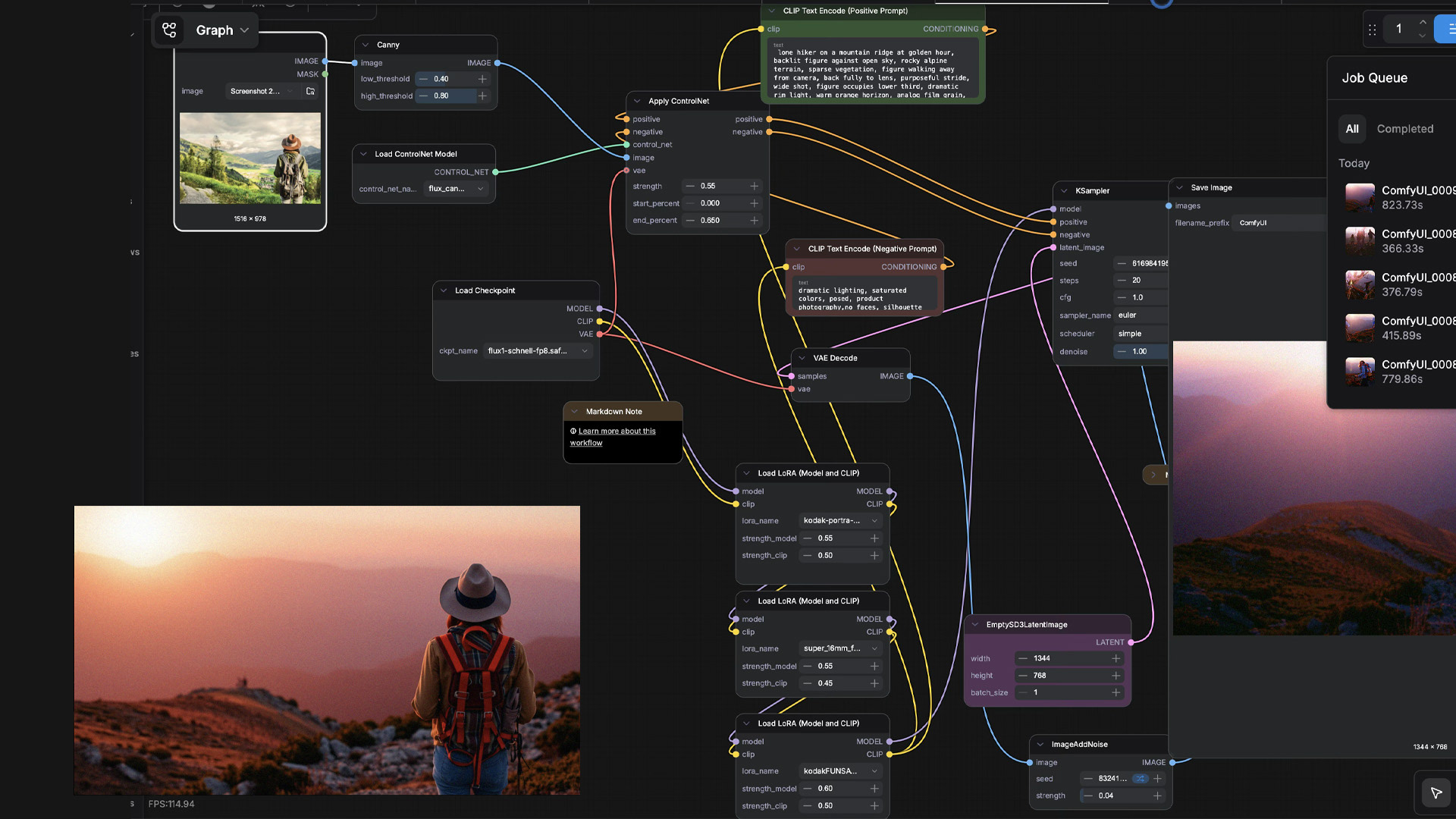Increase ControlNet strength with plus icon

coord(754,186)
